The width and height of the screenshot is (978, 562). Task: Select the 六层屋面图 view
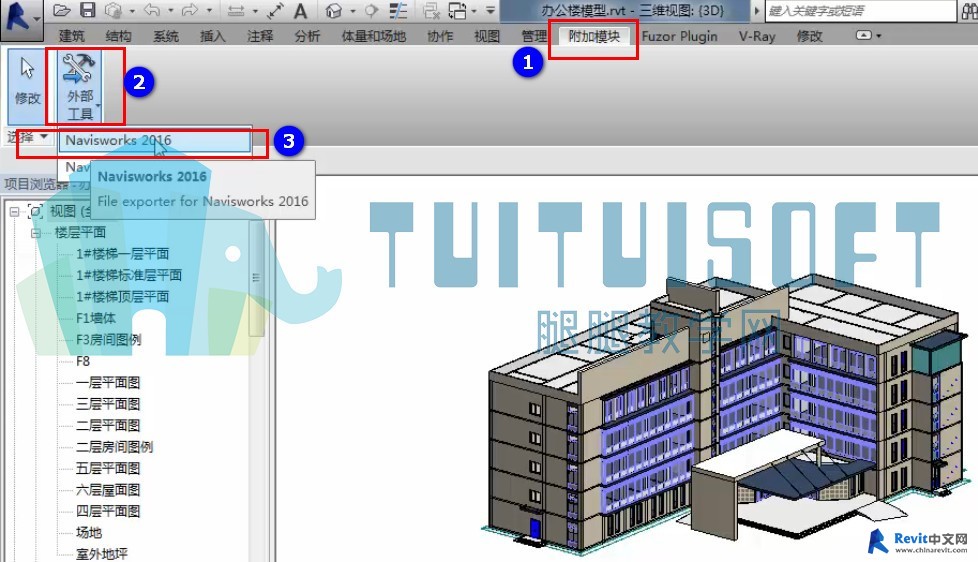[108, 490]
